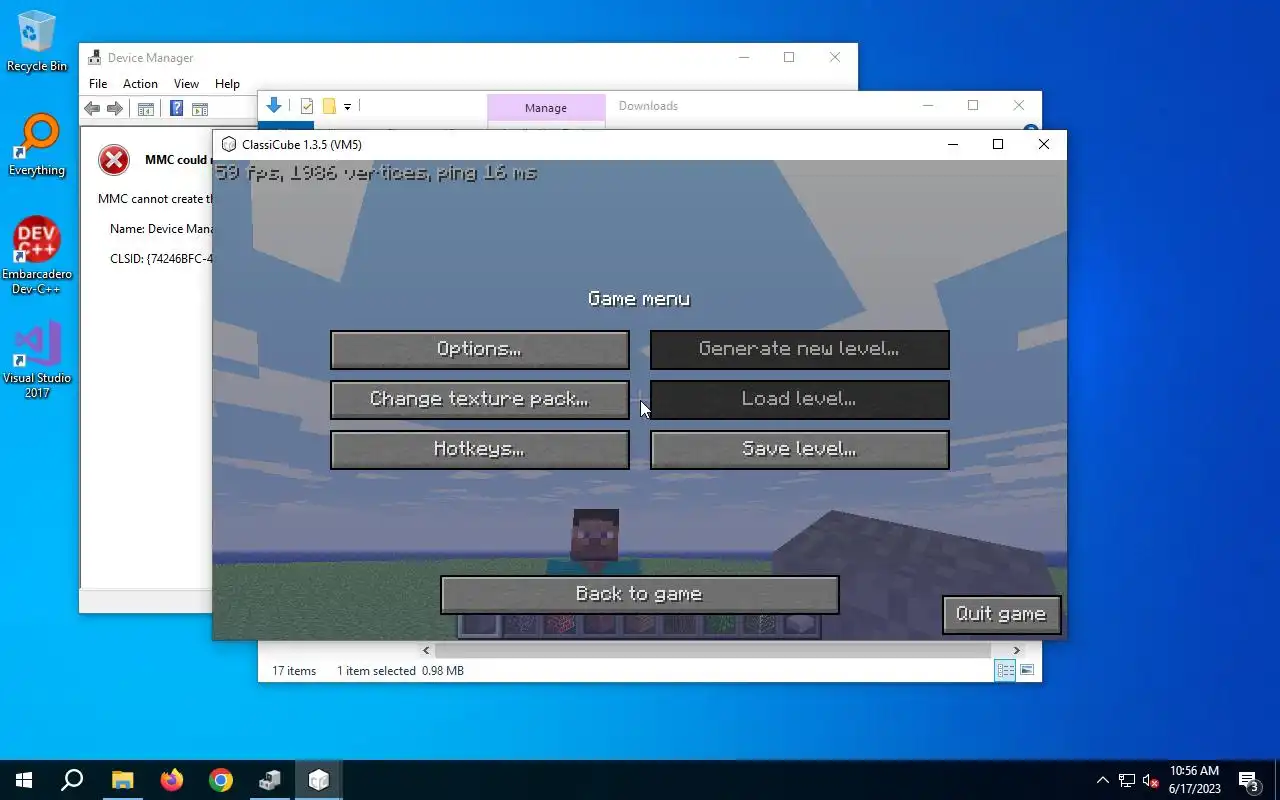
Task: Select the Manage ribbon tab in Explorer
Action: pyautogui.click(x=546, y=108)
